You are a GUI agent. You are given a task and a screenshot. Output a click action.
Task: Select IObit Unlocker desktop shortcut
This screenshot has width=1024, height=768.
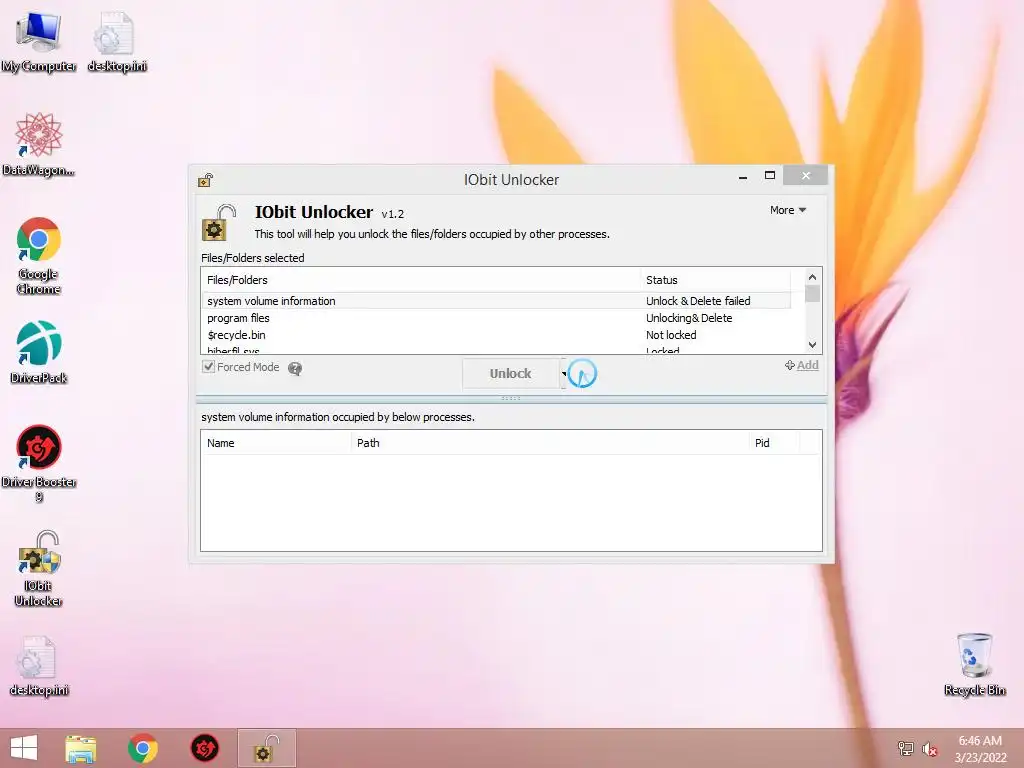39,568
